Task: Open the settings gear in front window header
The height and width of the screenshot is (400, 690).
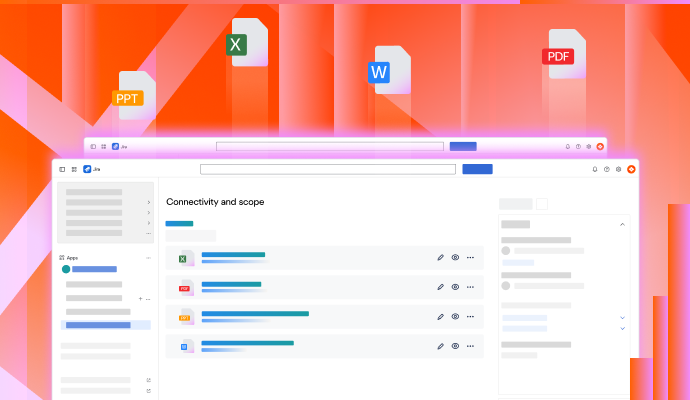Action: click(618, 169)
